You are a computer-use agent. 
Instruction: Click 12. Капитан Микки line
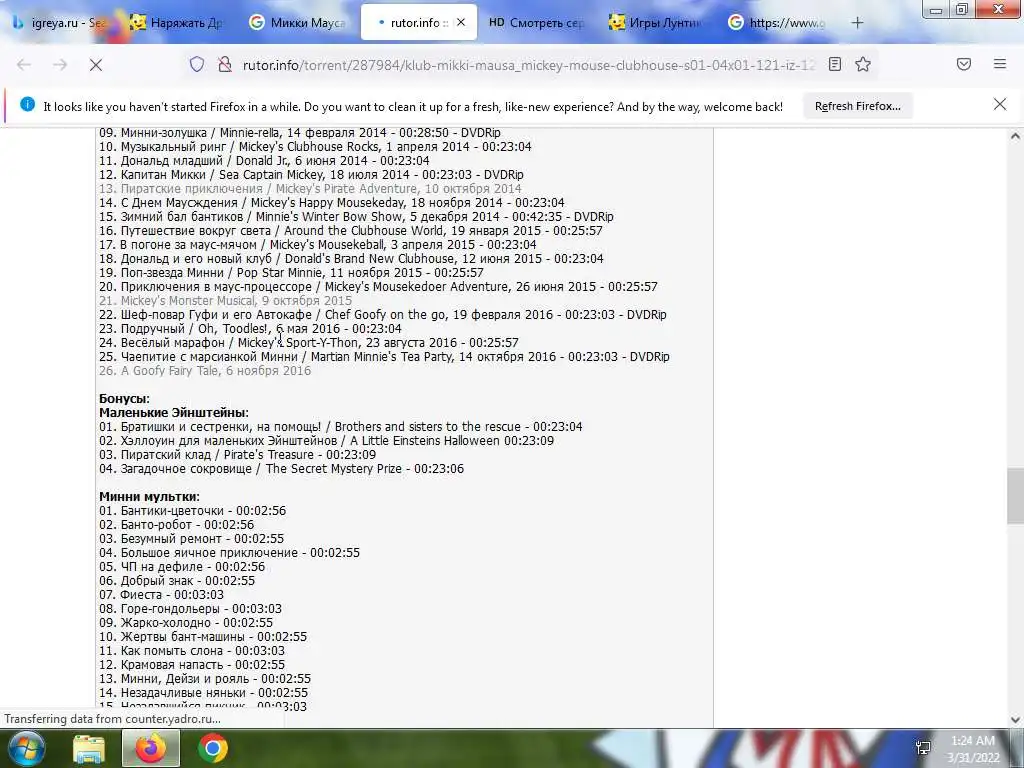click(x=311, y=175)
